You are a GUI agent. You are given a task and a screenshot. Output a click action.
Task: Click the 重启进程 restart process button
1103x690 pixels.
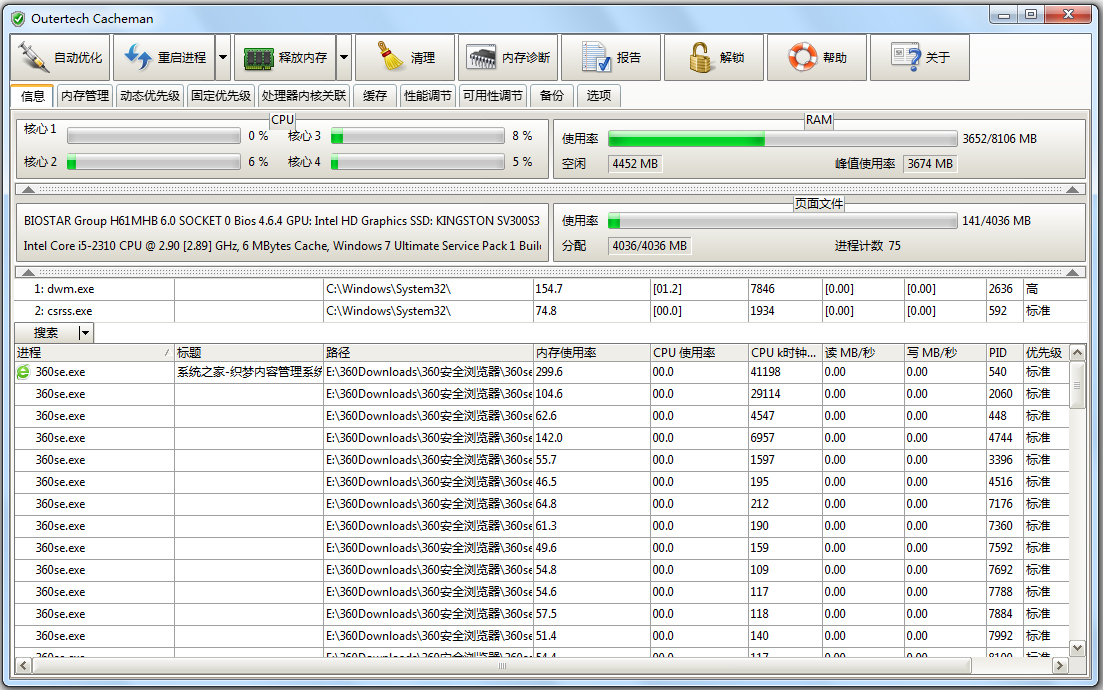click(165, 58)
